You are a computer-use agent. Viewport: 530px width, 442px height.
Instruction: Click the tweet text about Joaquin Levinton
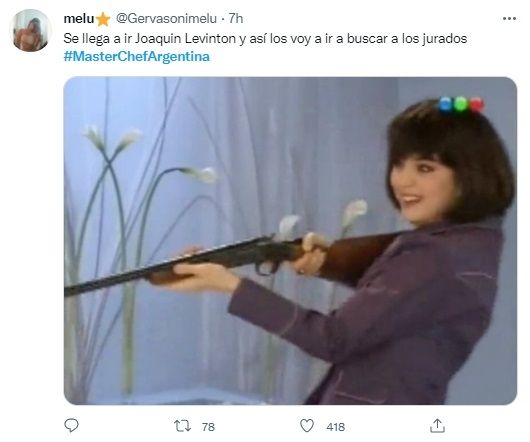tap(265, 39)
